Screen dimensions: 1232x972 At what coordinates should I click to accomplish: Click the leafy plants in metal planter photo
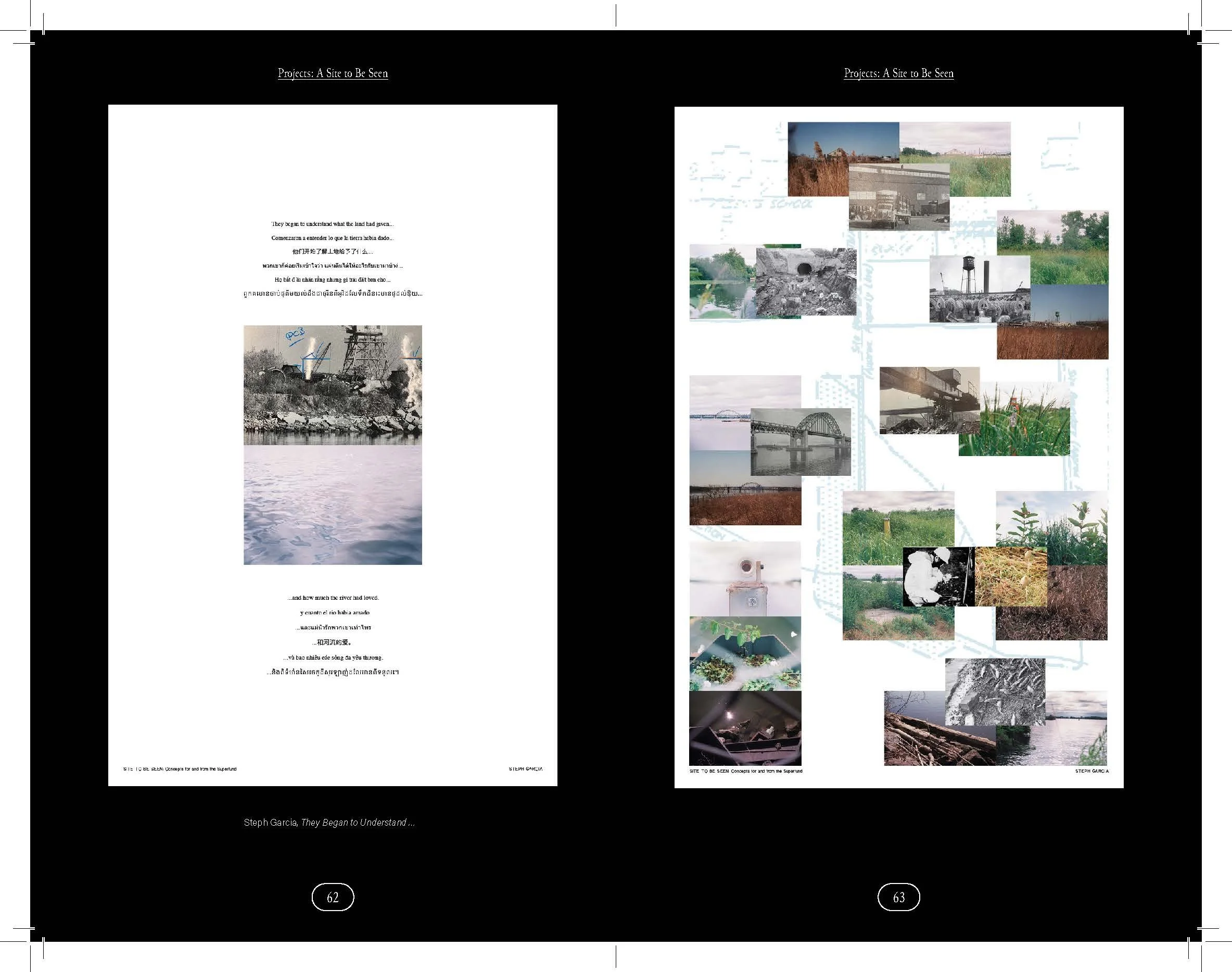[x=745, y=653]
